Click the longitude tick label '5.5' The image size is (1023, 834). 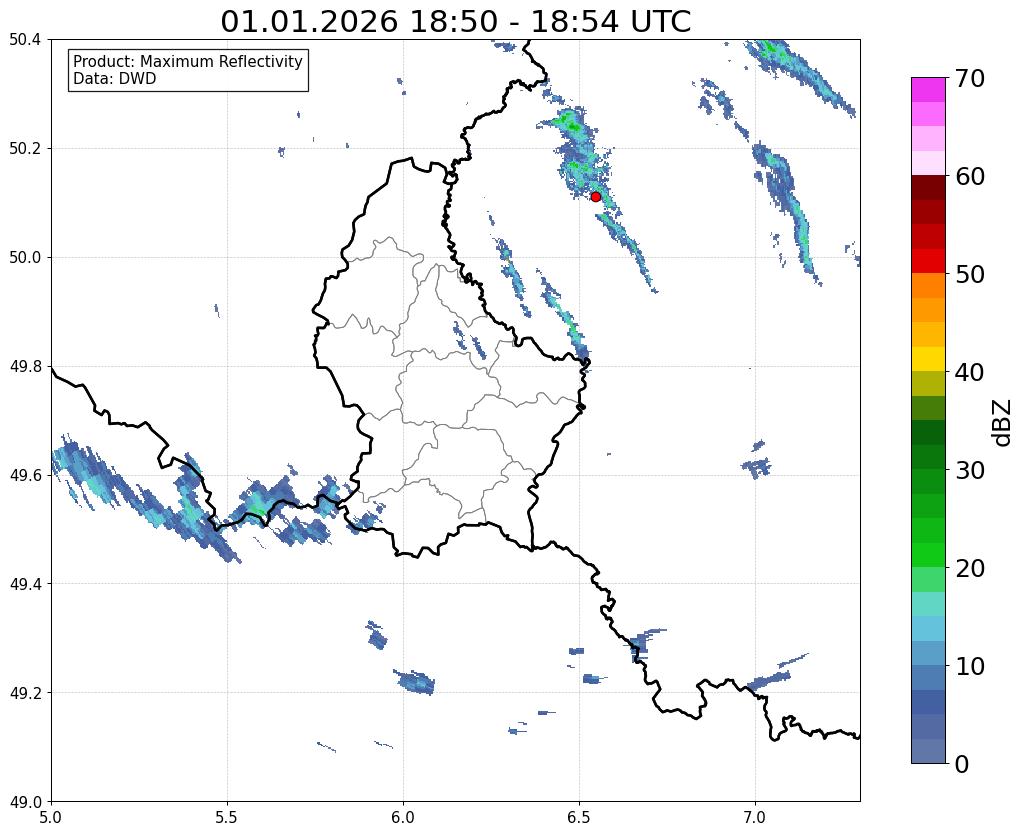(227, 818)
